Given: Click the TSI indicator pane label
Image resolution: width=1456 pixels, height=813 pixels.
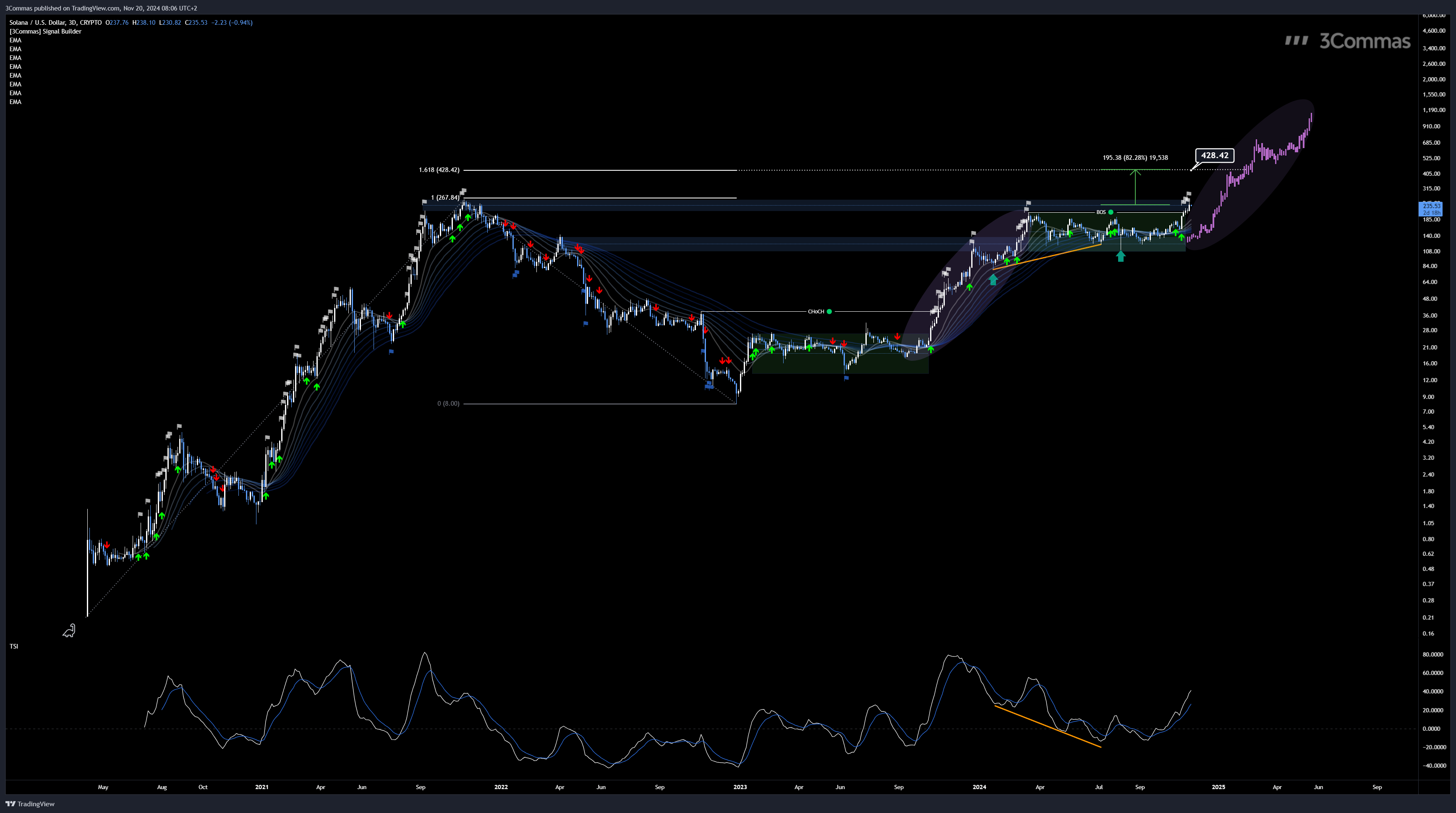Looking at the screenshot, I should pyautogui.click(x=13, y=646).
